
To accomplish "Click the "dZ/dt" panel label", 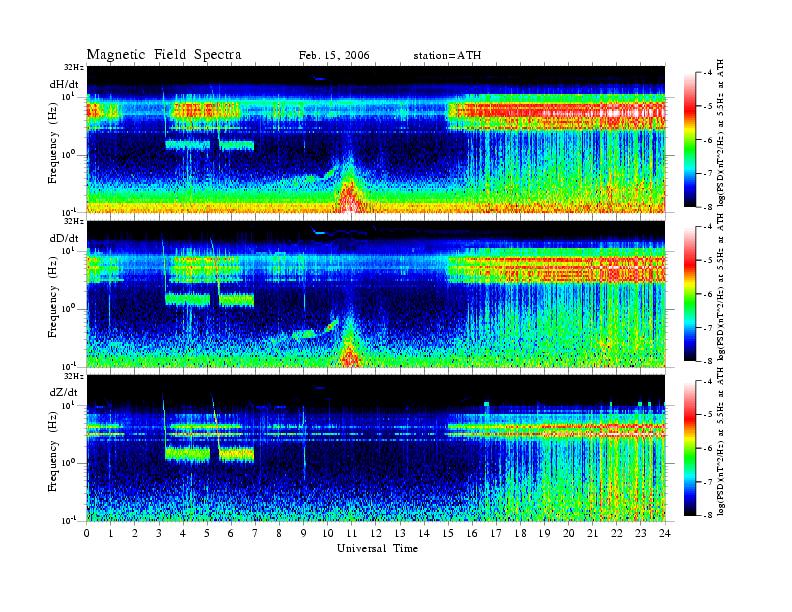I will (x=64, y=392).
